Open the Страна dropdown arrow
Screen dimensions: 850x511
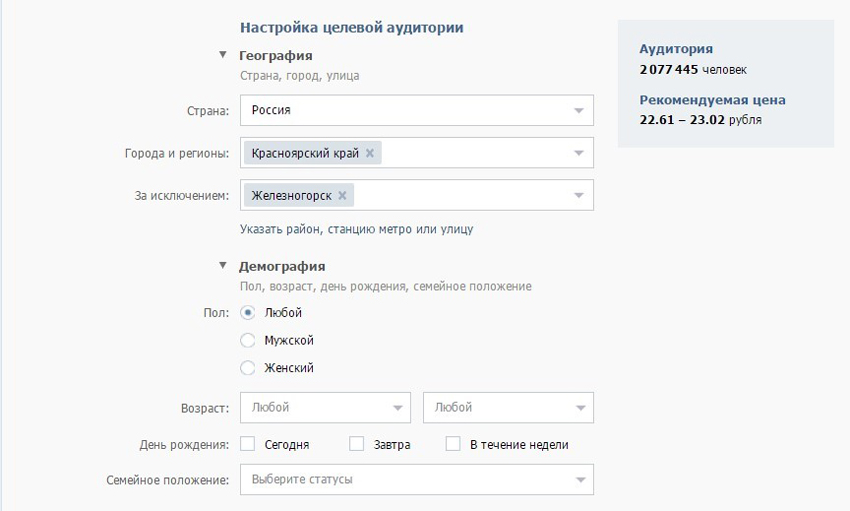point(579,110)
